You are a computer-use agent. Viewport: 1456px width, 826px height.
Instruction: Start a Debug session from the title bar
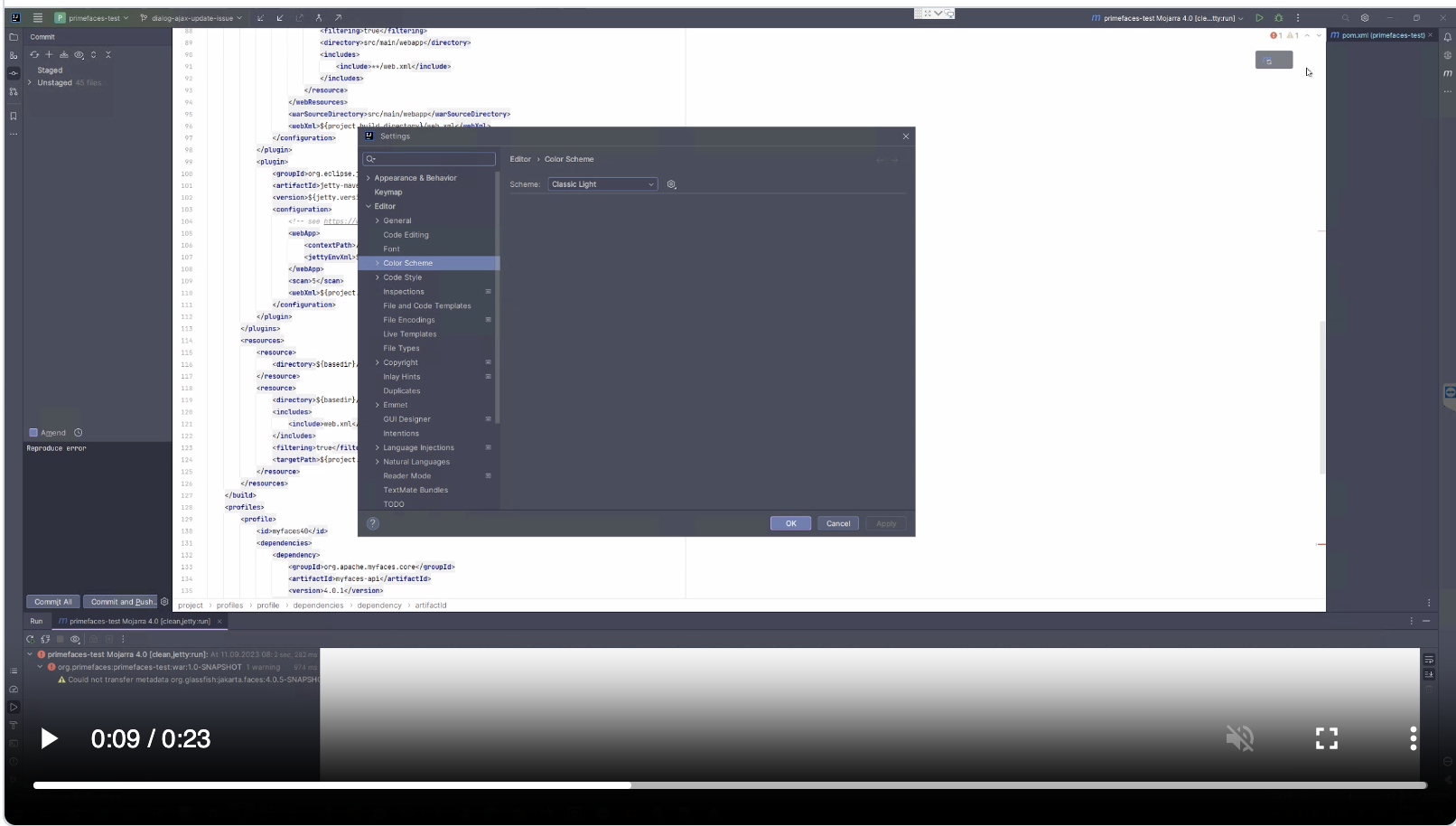pyautogui.click(x=1278, y=17)
